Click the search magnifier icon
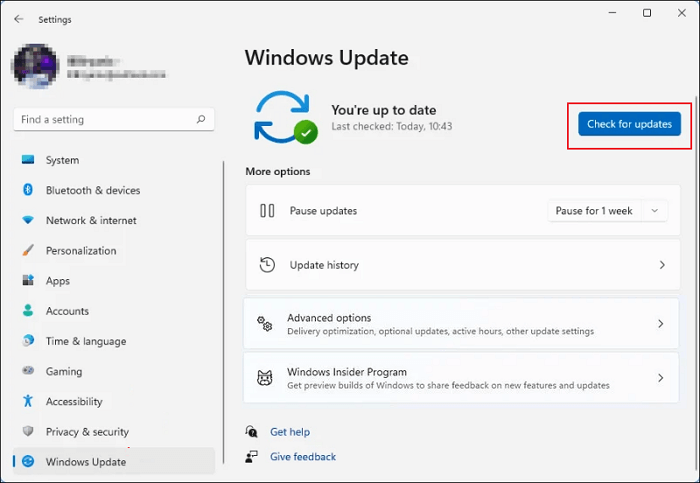700x483 pixels. [201, 119]
